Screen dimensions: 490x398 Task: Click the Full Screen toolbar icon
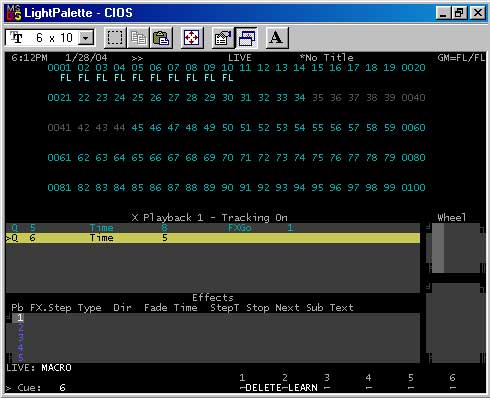[192, 38]
